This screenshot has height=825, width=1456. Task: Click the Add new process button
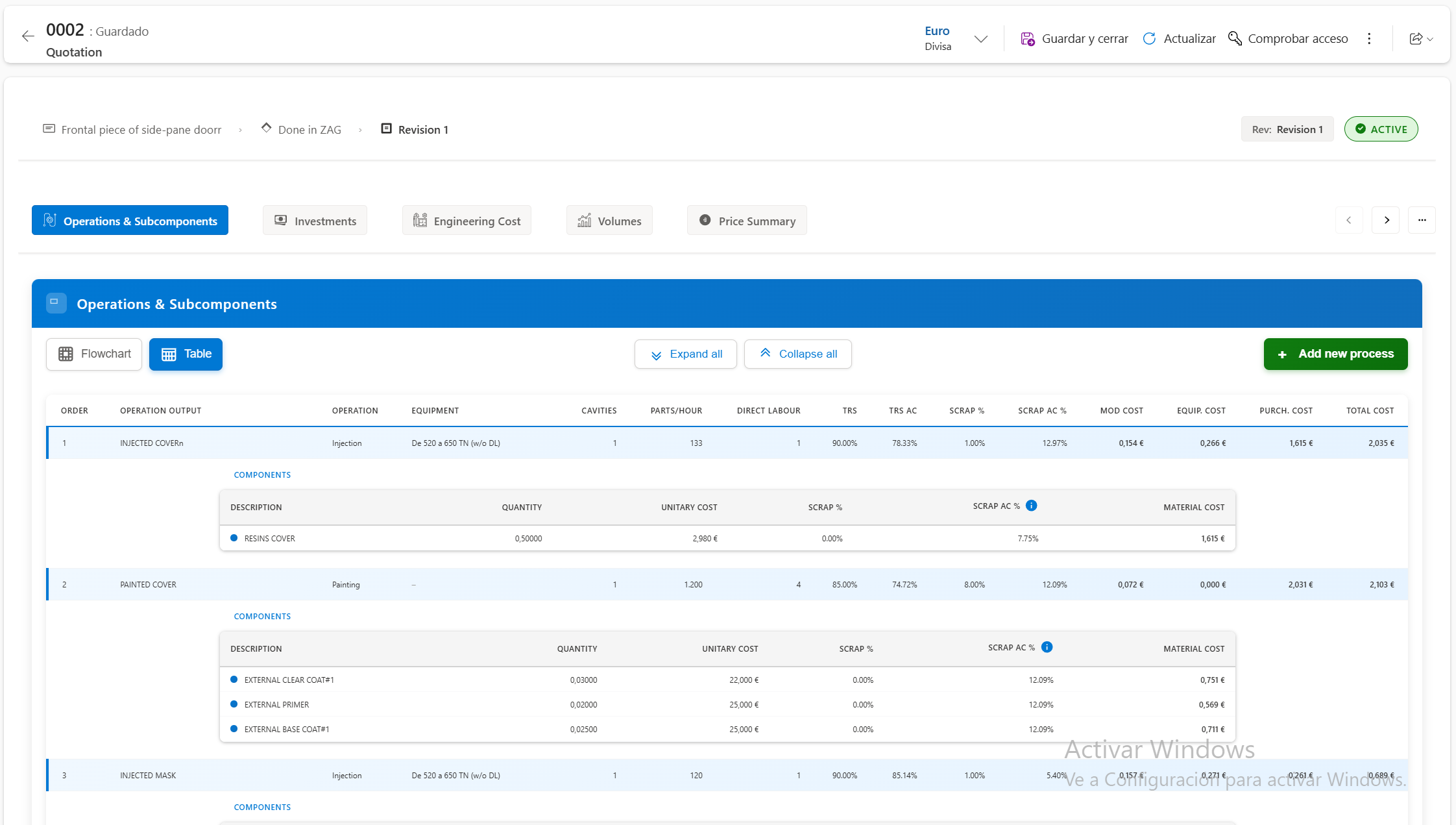click(1335, 354)
